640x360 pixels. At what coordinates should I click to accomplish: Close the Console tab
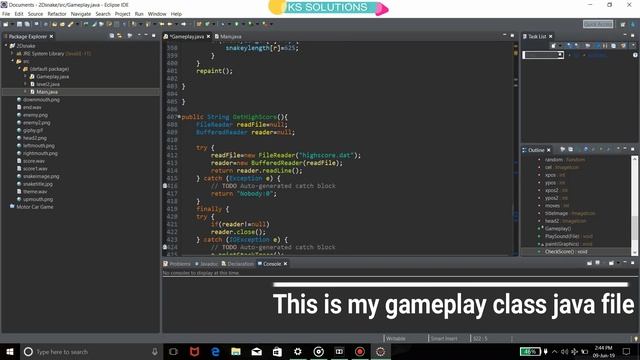pyautogui.click(x=285, y=264)
